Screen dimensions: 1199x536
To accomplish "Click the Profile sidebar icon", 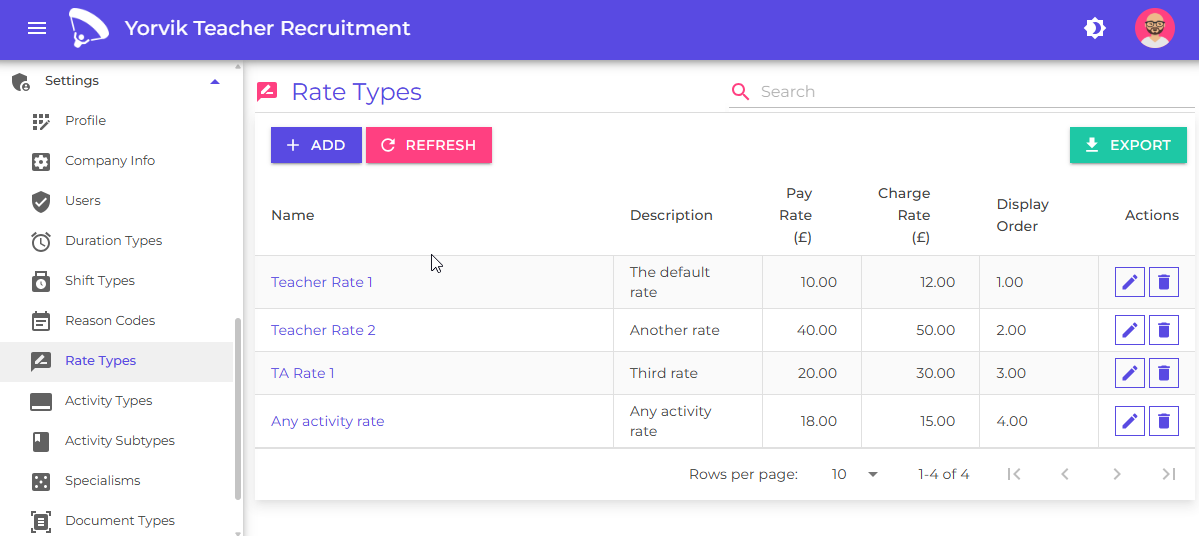I will 41,121.
